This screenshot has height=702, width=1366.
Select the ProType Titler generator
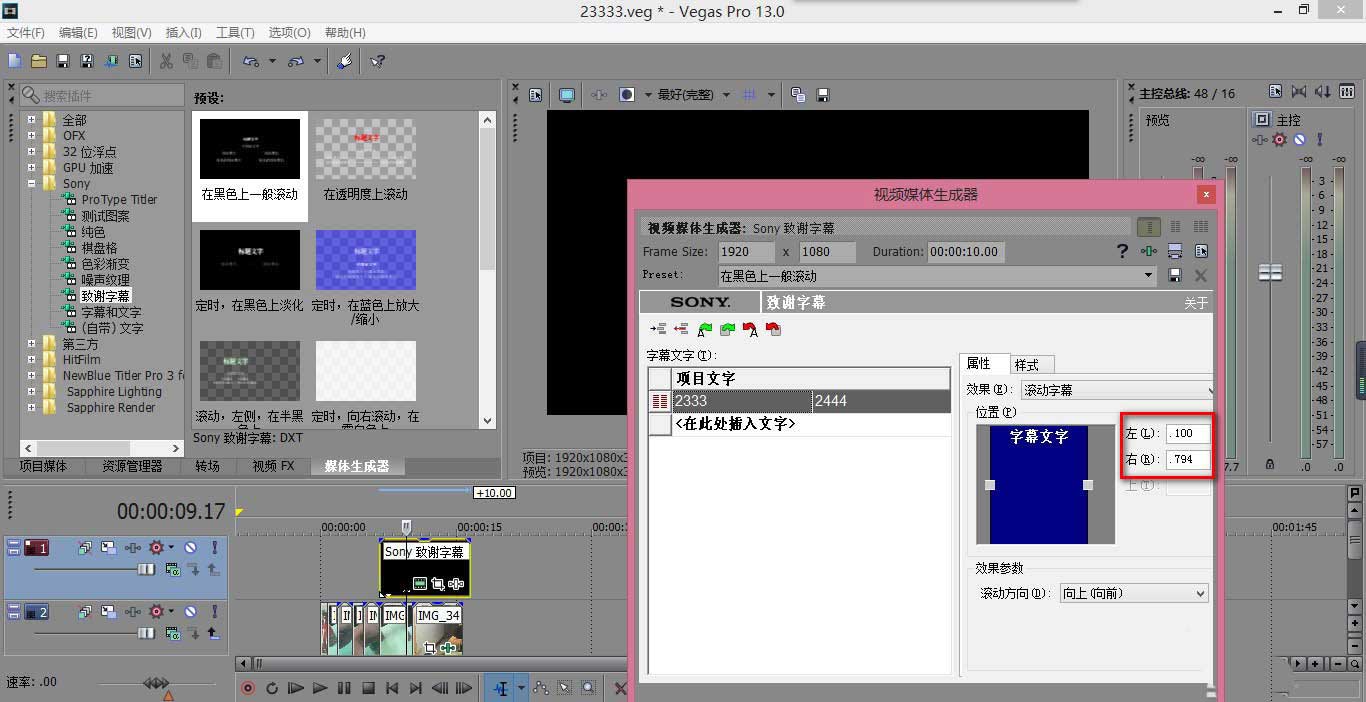pos(119,200)
